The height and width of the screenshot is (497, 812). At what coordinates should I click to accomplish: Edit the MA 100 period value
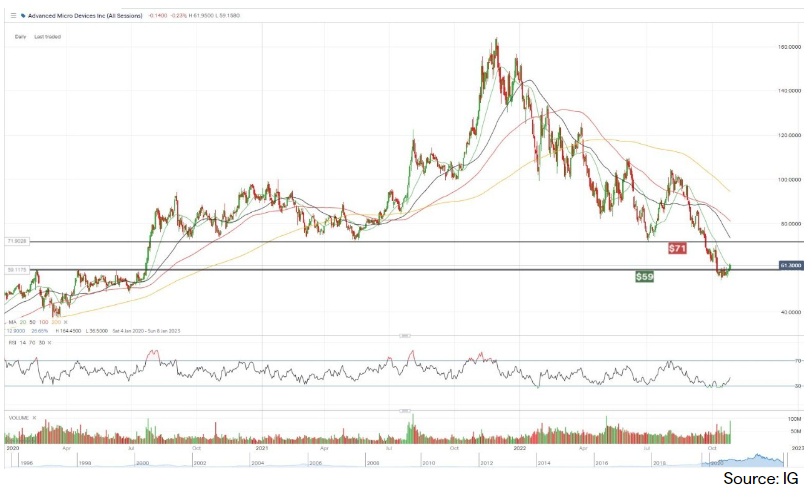[44, 322]
